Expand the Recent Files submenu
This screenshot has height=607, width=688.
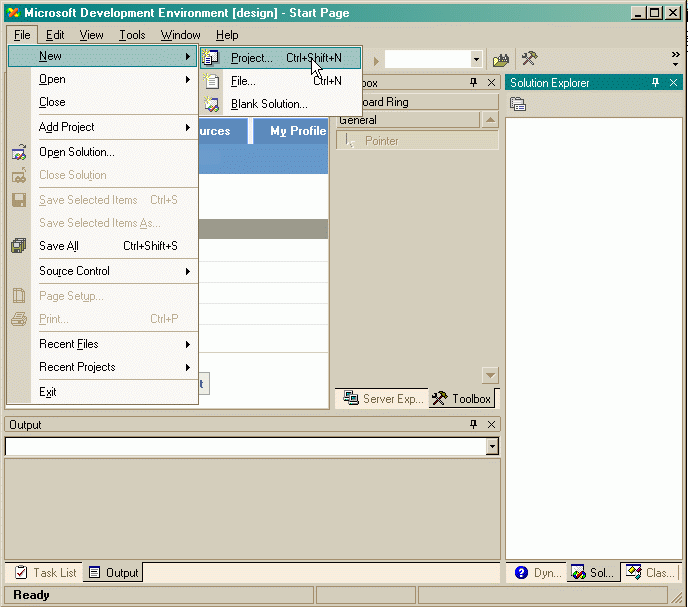[x=188, y=344]
